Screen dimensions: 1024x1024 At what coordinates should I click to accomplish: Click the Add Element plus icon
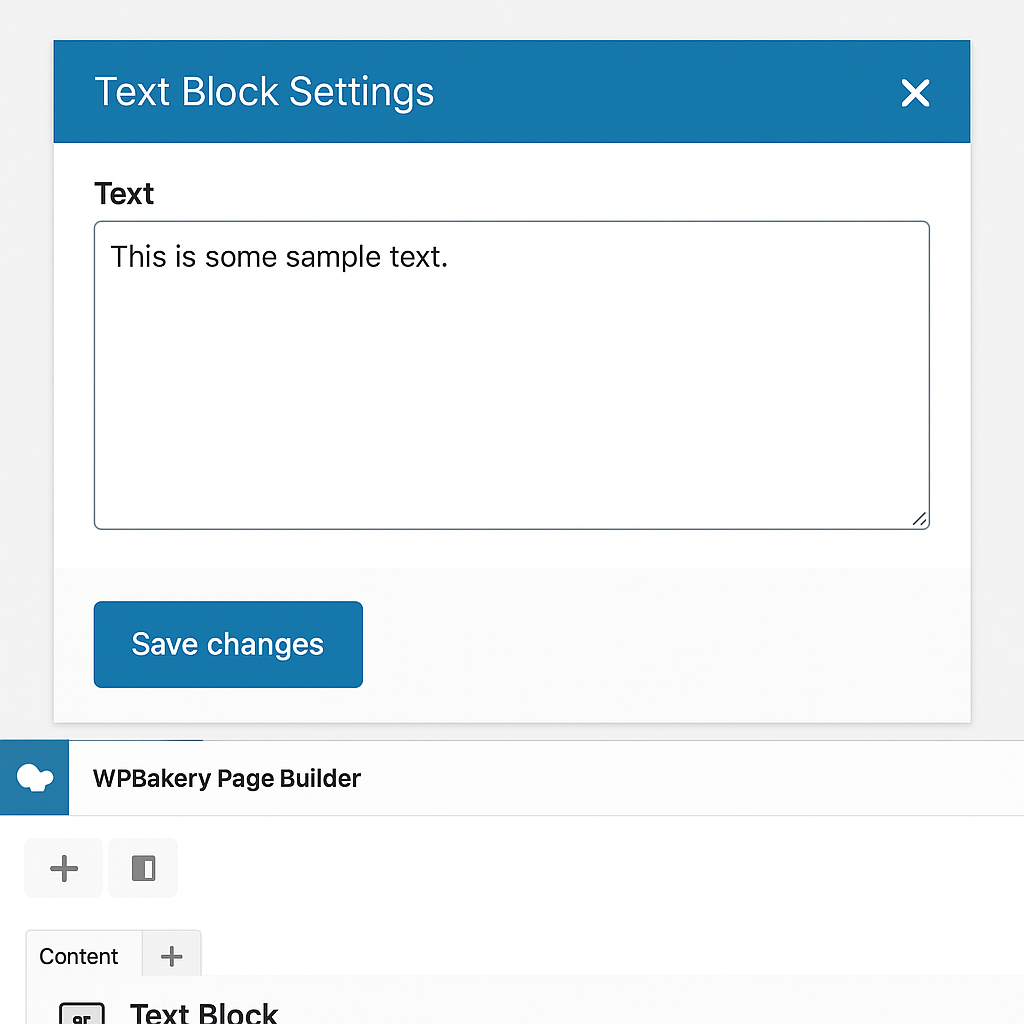click(x=64, y=868)
